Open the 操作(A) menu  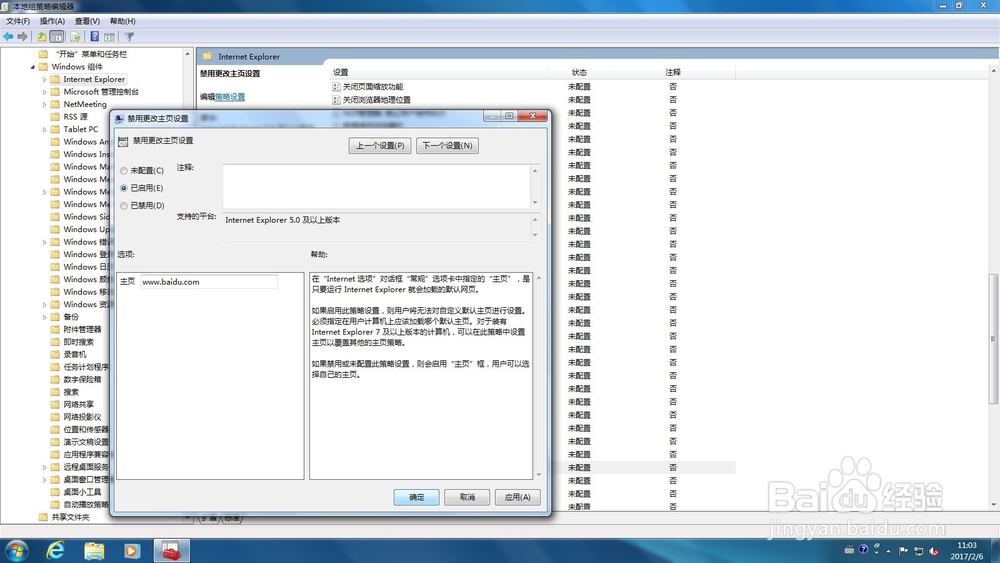point(52,21)
